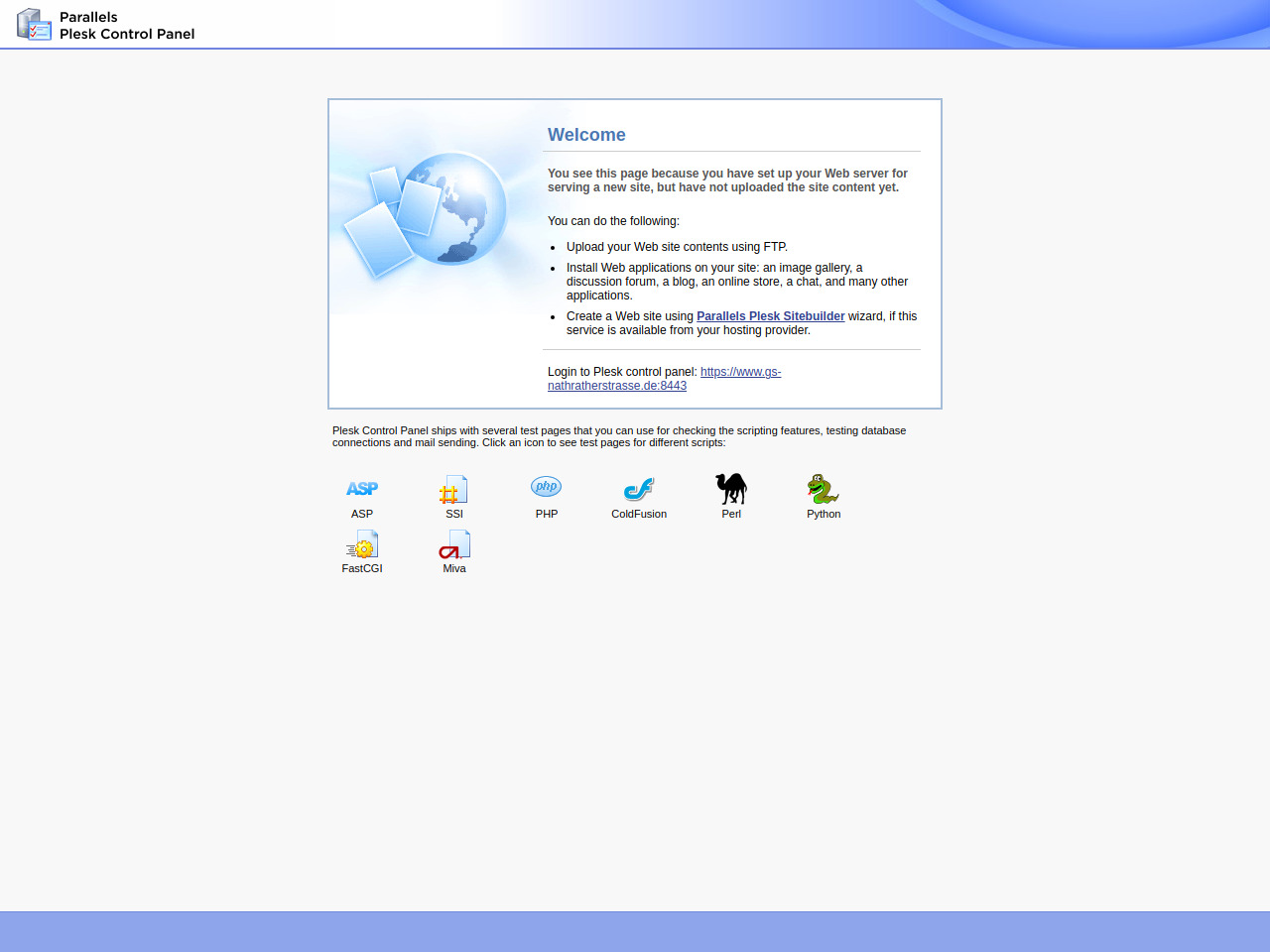Click the Perl camel icon

pyautogui.click(x=731, y=488)
